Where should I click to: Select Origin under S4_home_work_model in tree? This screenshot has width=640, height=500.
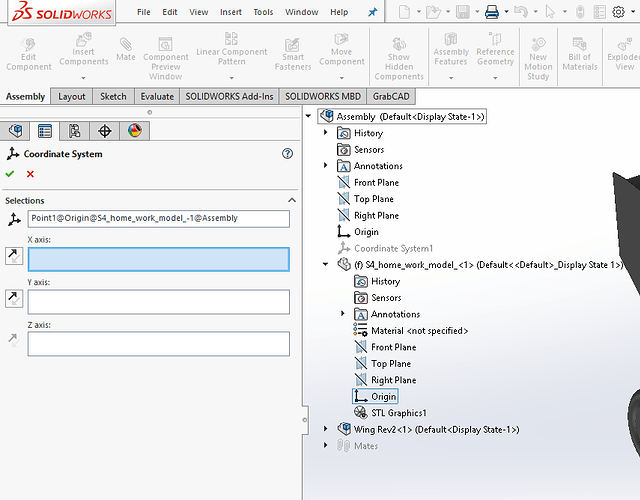coord(383,396)
